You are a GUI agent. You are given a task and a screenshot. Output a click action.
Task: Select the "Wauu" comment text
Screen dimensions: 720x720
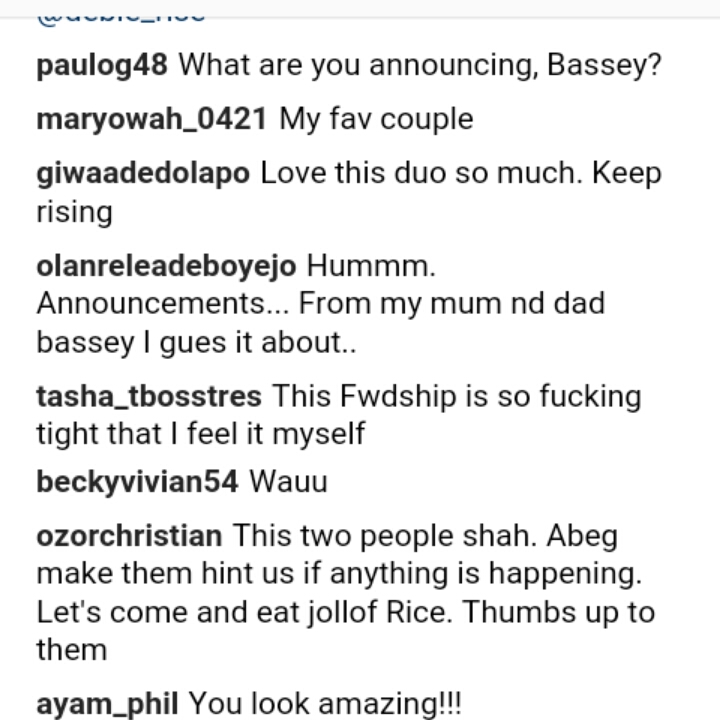point(288,482)
